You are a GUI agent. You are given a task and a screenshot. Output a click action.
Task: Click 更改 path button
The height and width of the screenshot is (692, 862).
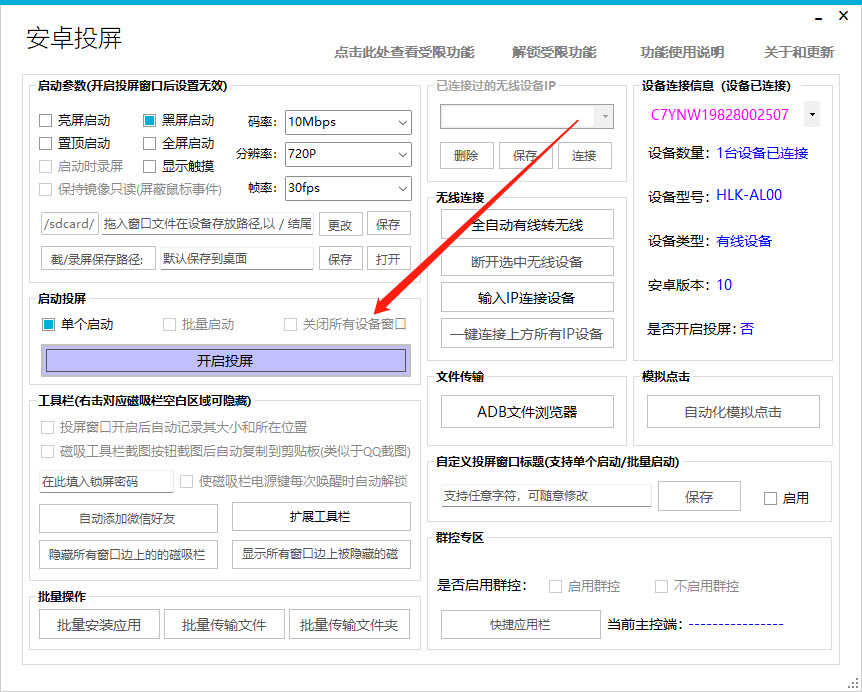(340, 224)
